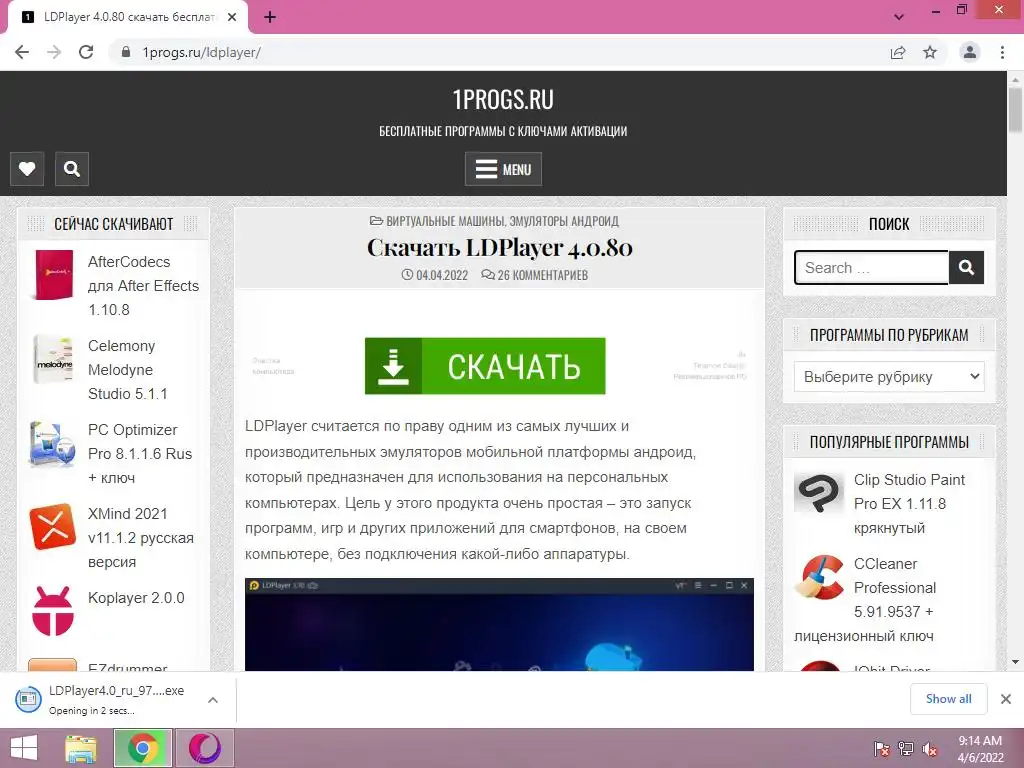Reload the 1progs.ru page
The width and height of the screenshot is (1024, 768).
point(86,52)
